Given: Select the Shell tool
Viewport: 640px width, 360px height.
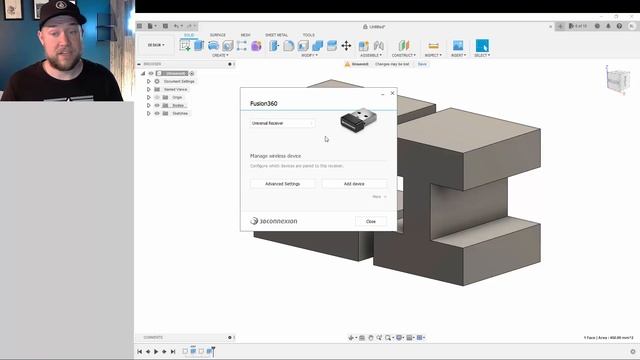Looking at the screenshot, I should point(303,46).
